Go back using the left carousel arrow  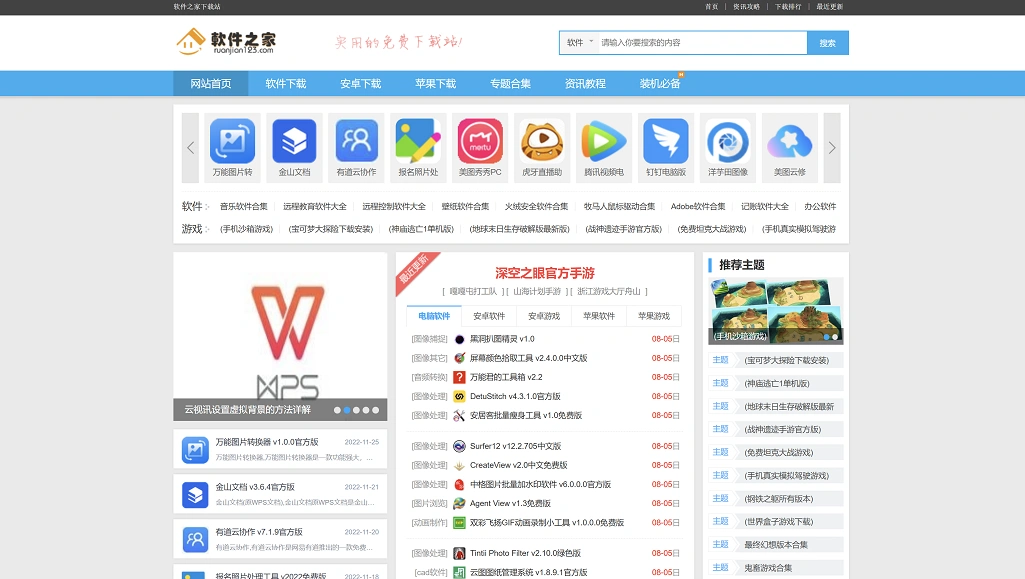click(190, 147)
